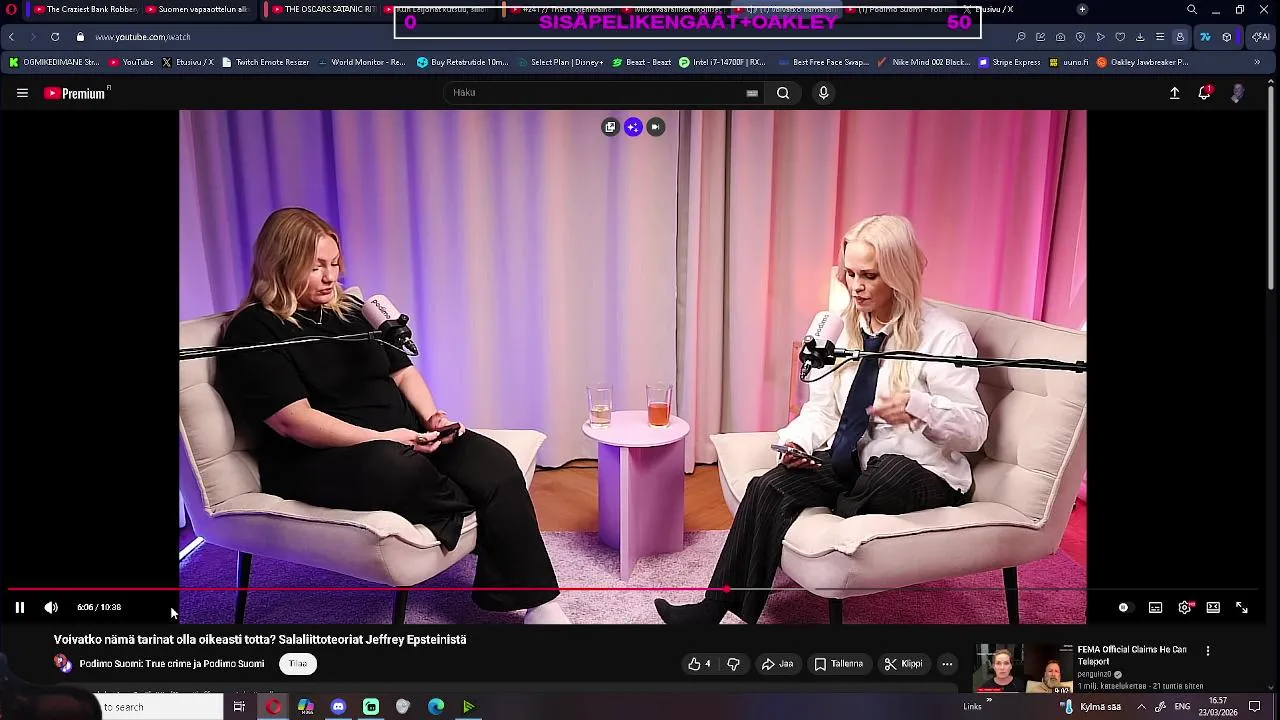Open more actions three-dot button beside Klippi
Viewport: 1280px width, 720px height.
947,664
